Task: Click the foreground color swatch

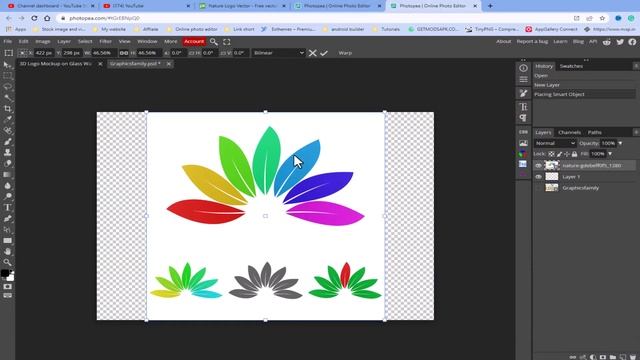Action: pos(5,273)
